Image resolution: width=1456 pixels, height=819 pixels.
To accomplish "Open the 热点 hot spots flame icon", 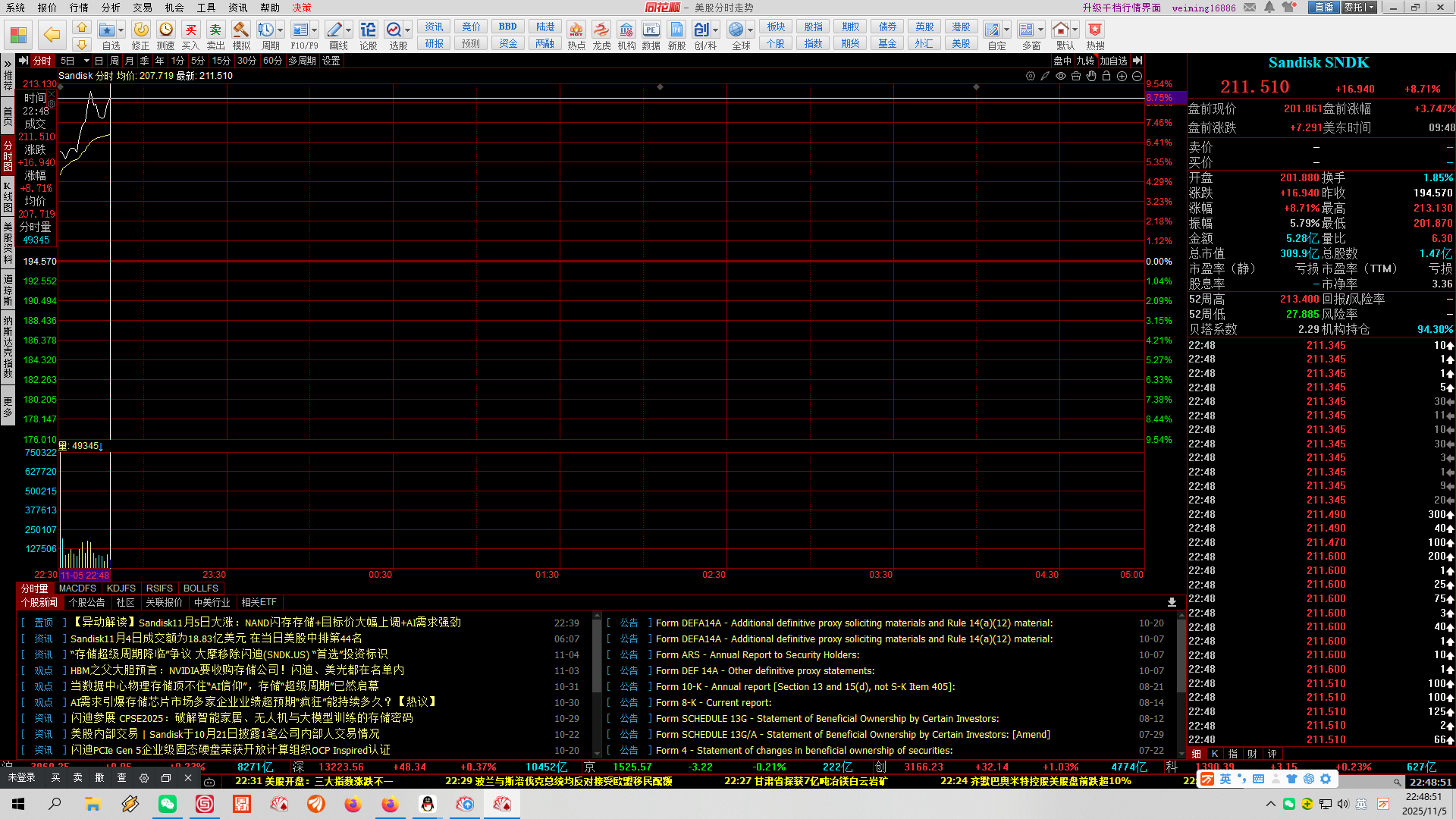I will 576,30.
